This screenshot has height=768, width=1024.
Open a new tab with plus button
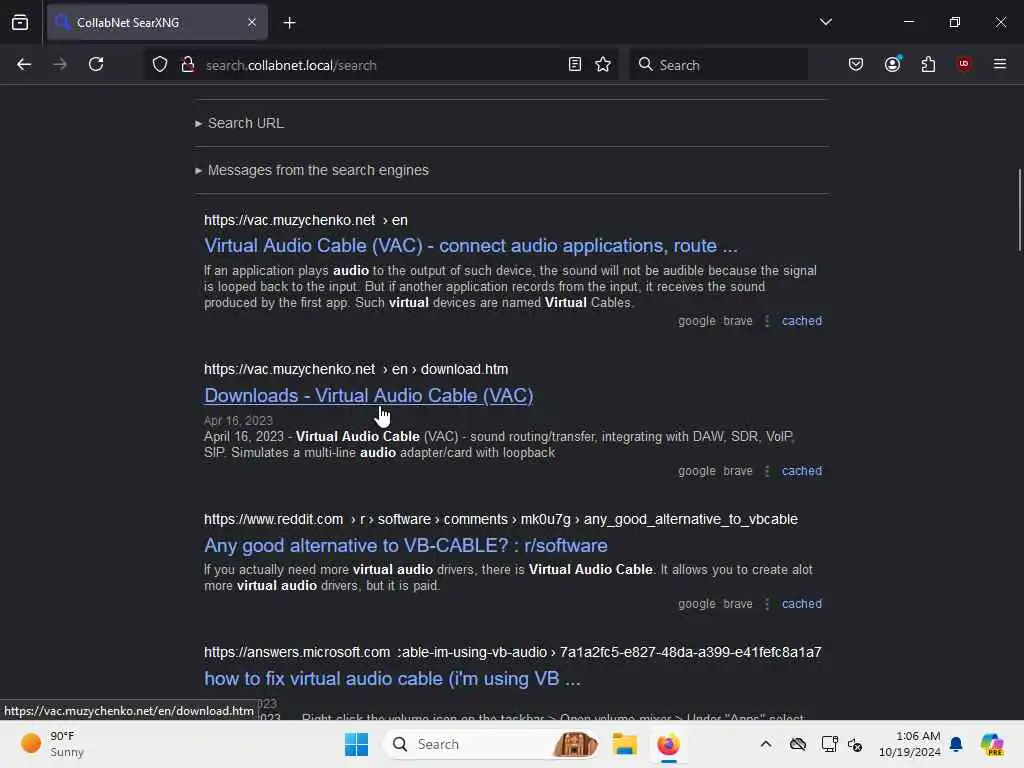(289, 23)
